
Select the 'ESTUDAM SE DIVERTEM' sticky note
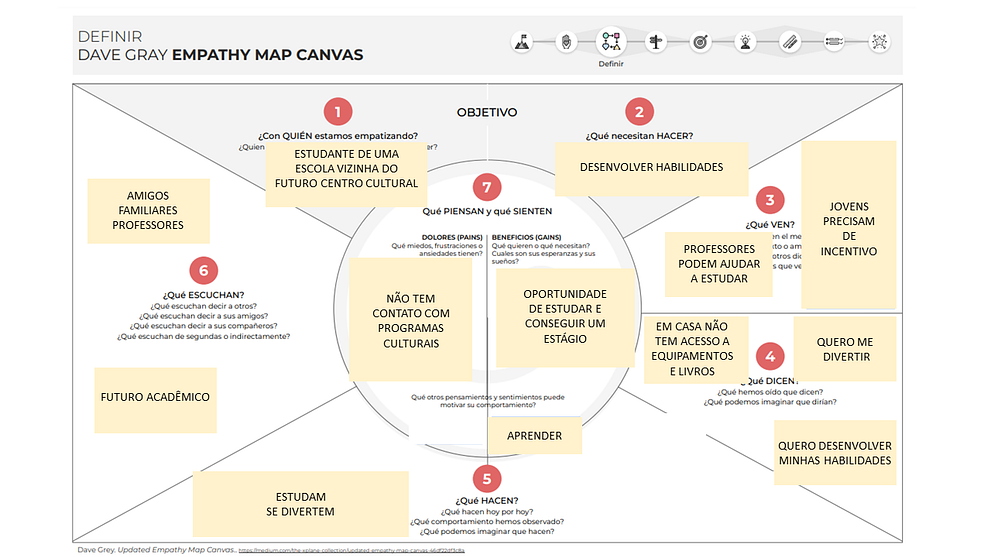pyautogui.click(x=300, y=505)
